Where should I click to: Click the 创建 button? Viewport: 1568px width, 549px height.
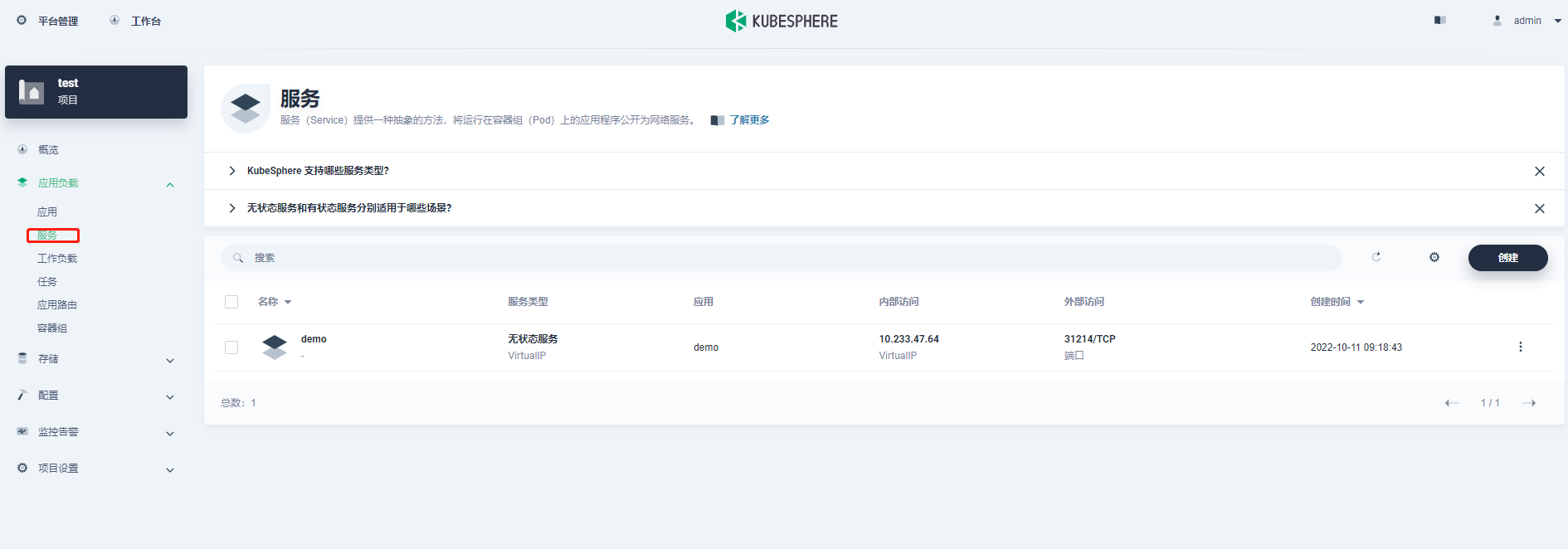pos(1507,258)
